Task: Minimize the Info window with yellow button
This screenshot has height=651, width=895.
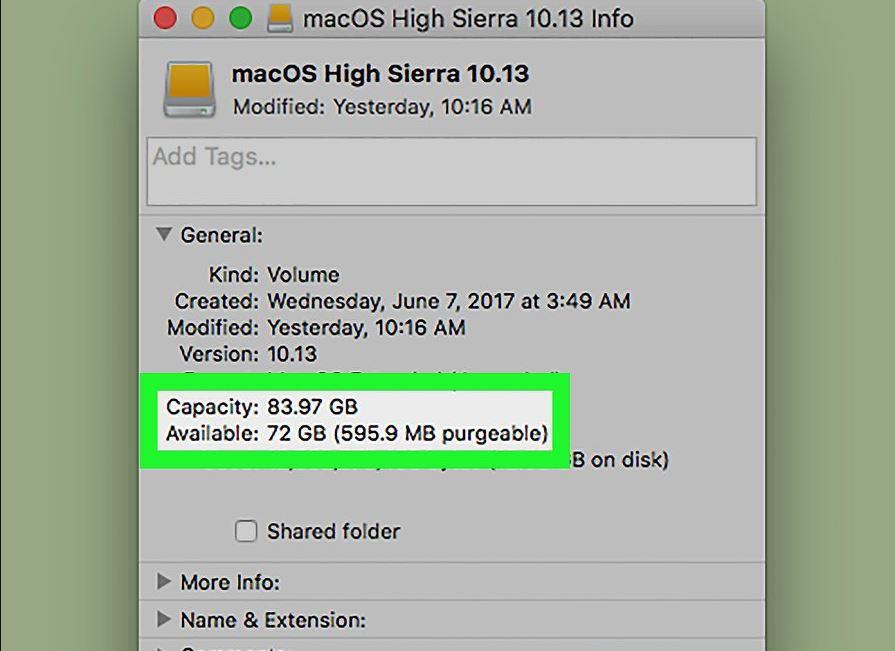Action: (203, 18)
